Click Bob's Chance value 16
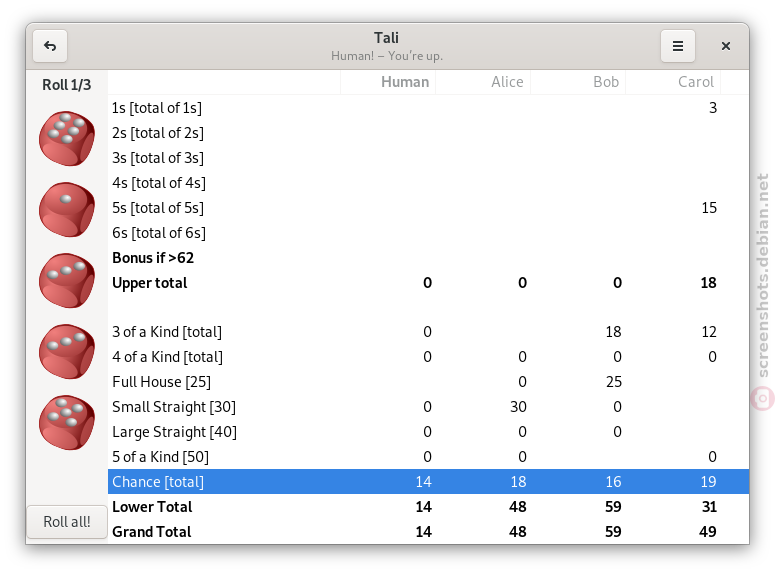The width and height of the screenshot is (775, 573). (613, 482)
